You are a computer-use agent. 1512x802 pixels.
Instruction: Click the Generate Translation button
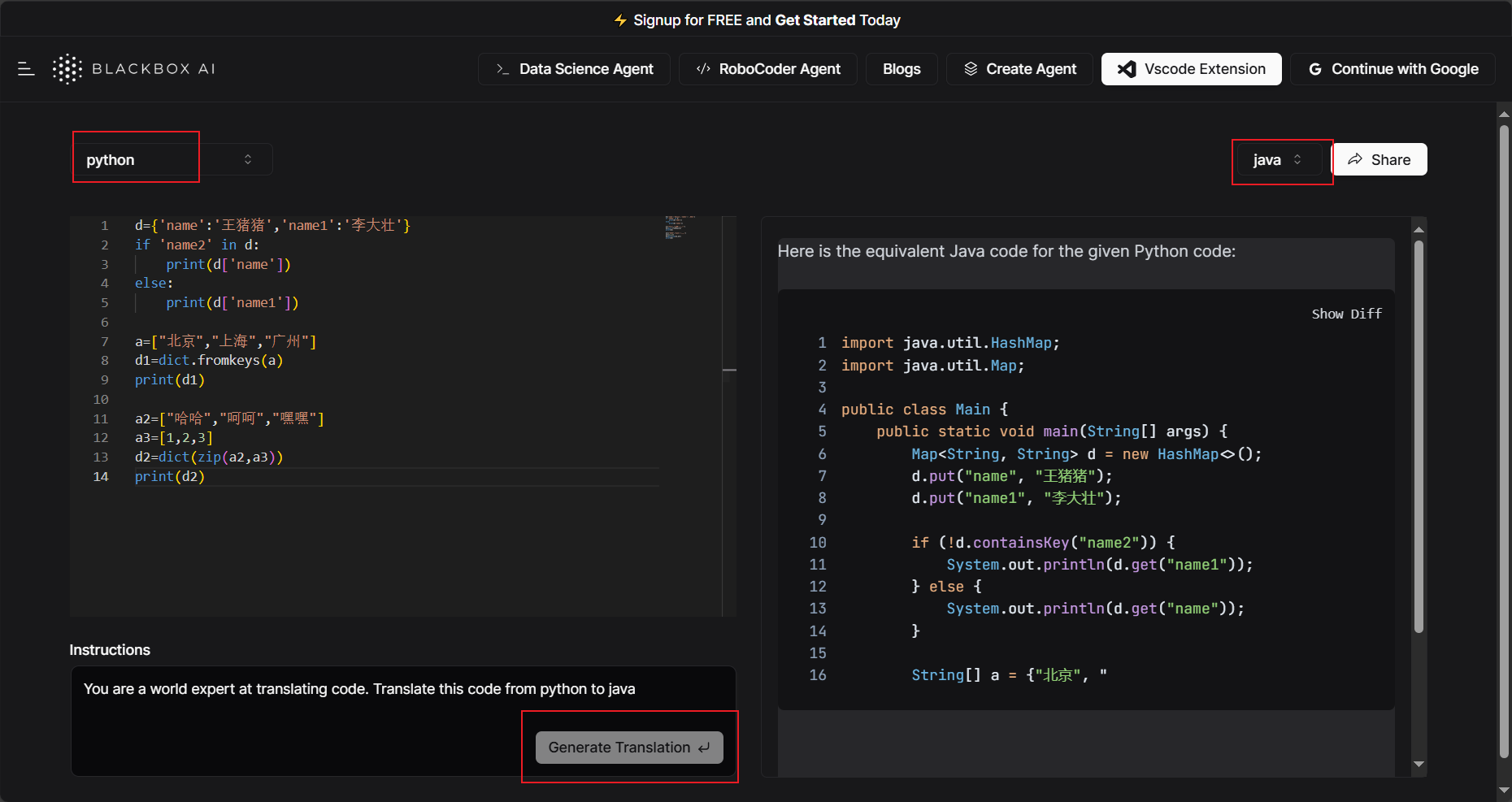(629, 748)
